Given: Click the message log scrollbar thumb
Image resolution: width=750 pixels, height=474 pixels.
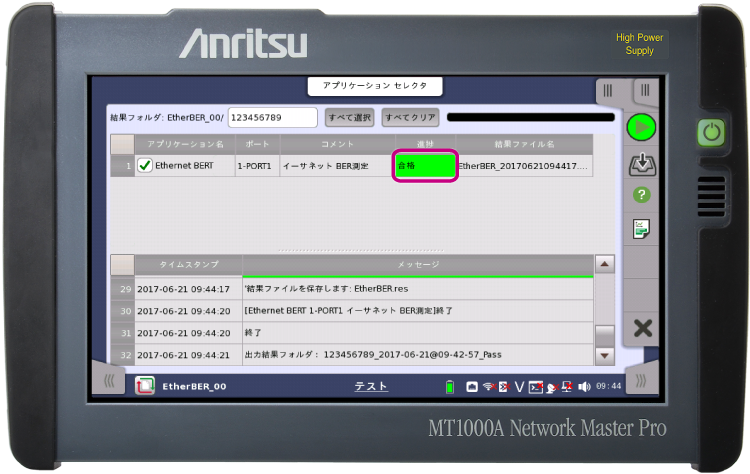Looking at the screenshot, I should click(605, 336).
